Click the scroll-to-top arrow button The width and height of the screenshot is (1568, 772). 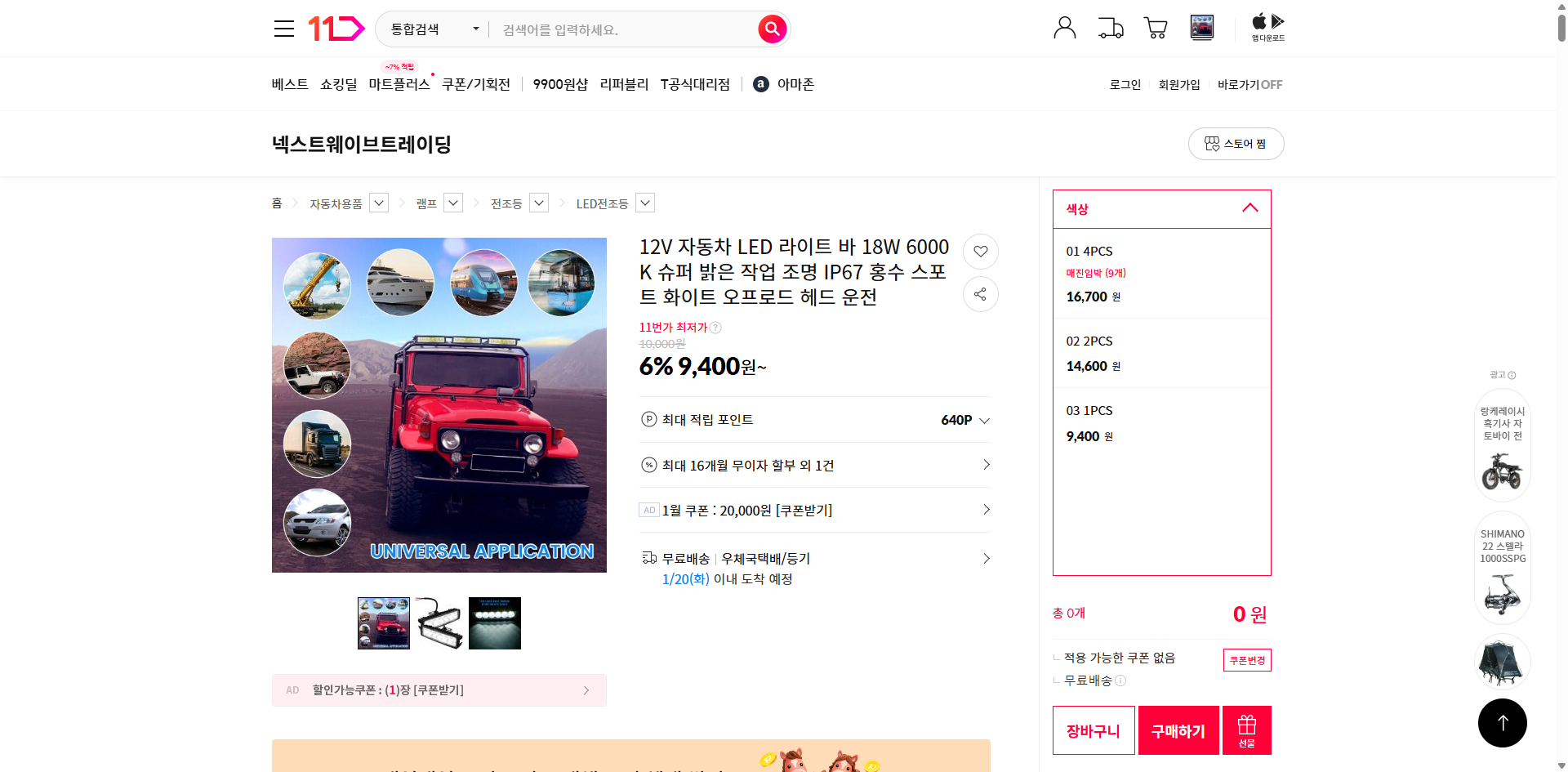click(1502, 722)
